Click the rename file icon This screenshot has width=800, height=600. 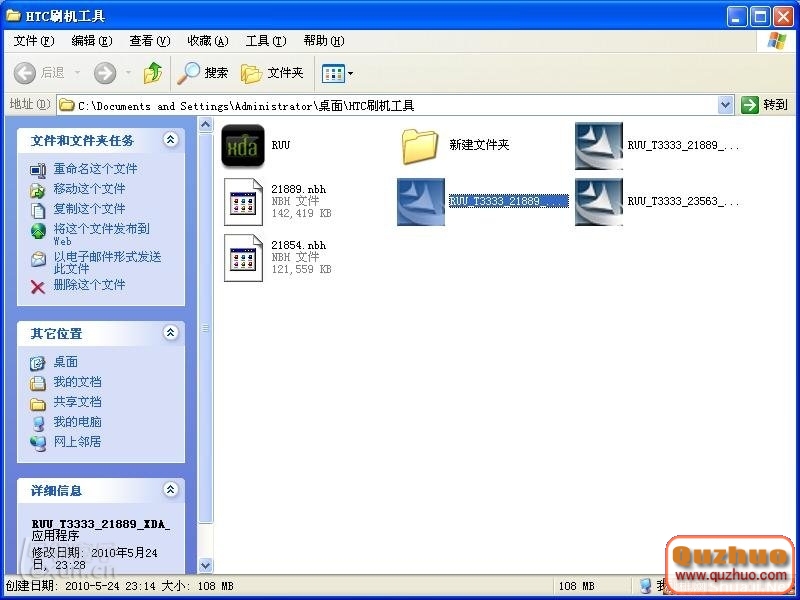[38, 170]
